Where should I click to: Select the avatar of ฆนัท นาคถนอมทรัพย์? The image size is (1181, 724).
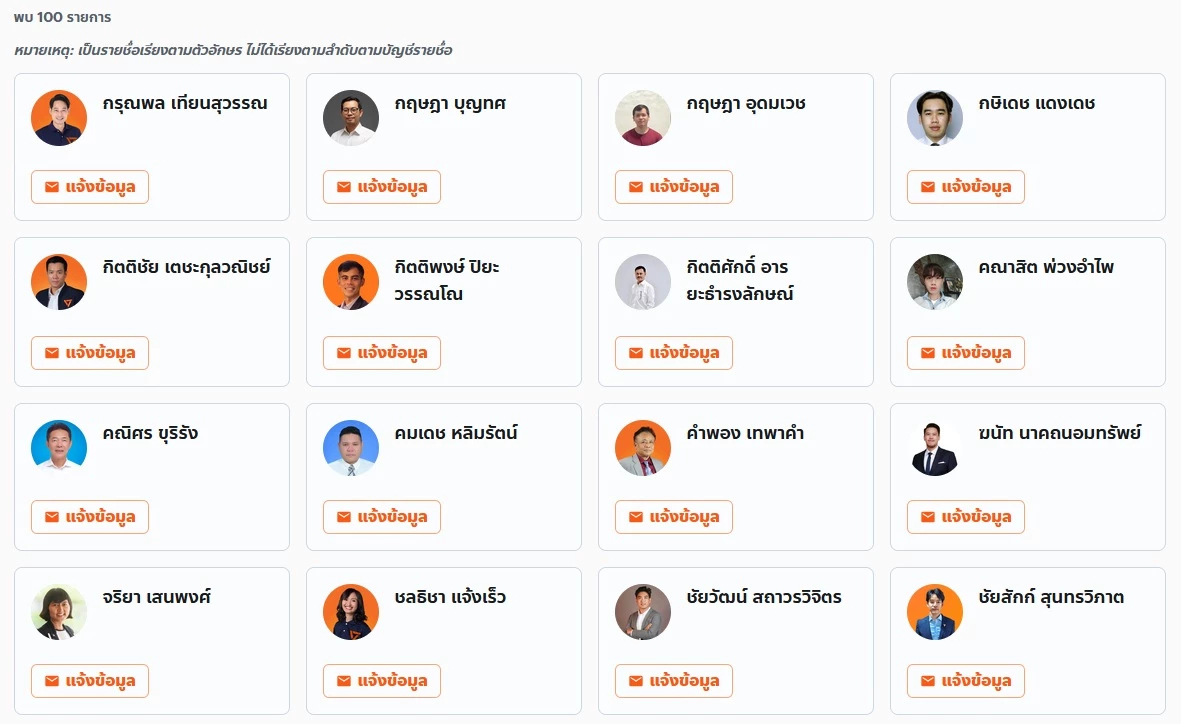935,448
